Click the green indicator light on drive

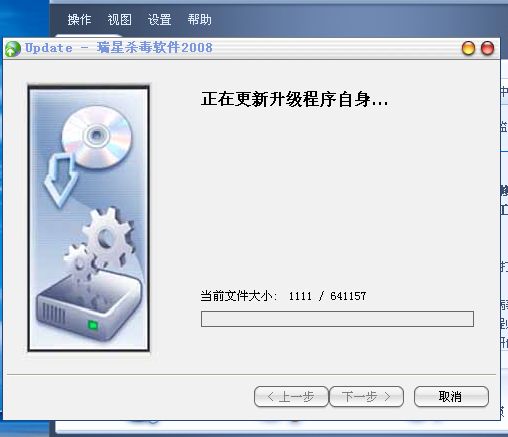(93, 325)
